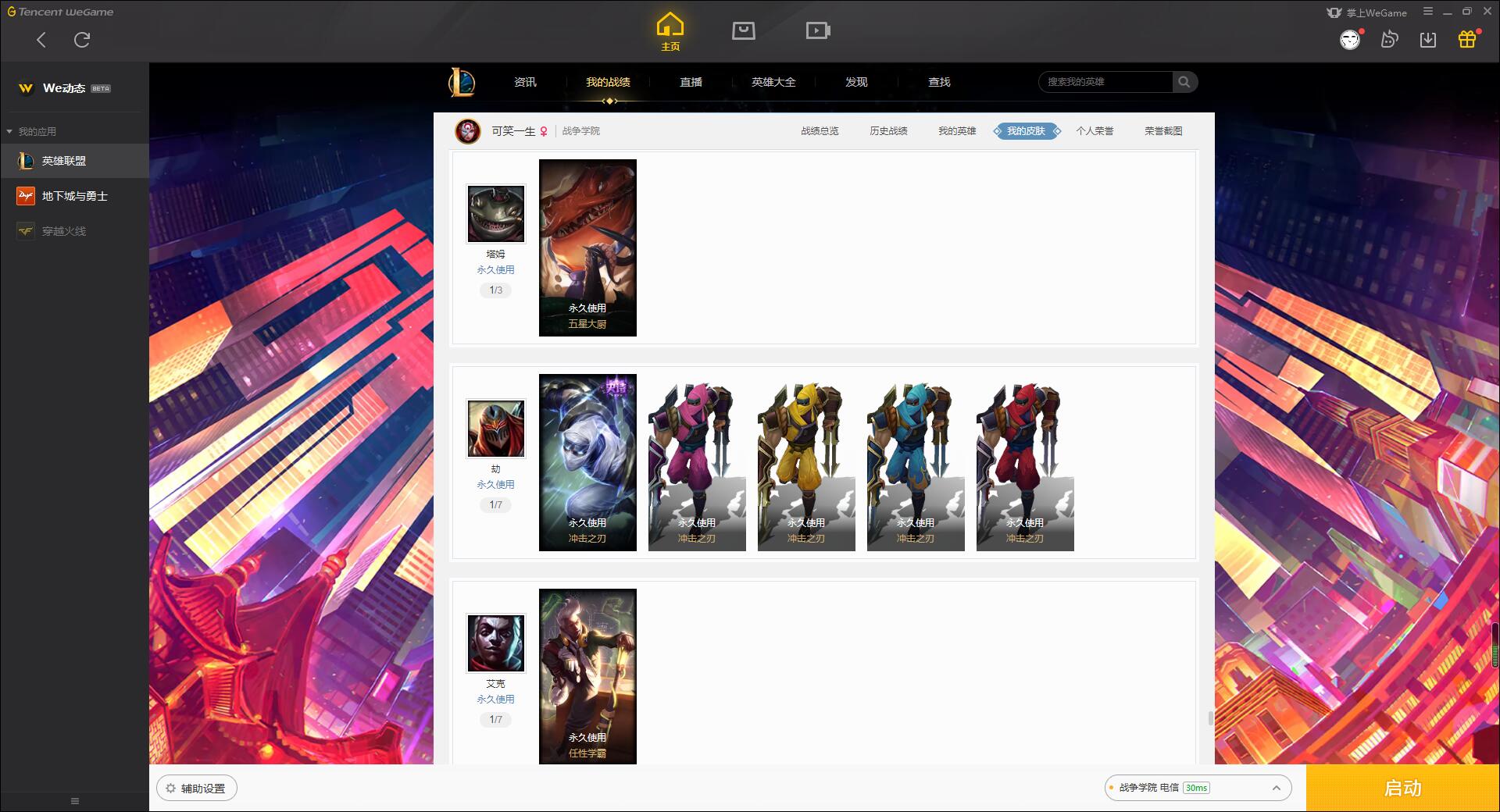Select 英雄联盟 in sidebar
1500x812 pixels.
74,161
